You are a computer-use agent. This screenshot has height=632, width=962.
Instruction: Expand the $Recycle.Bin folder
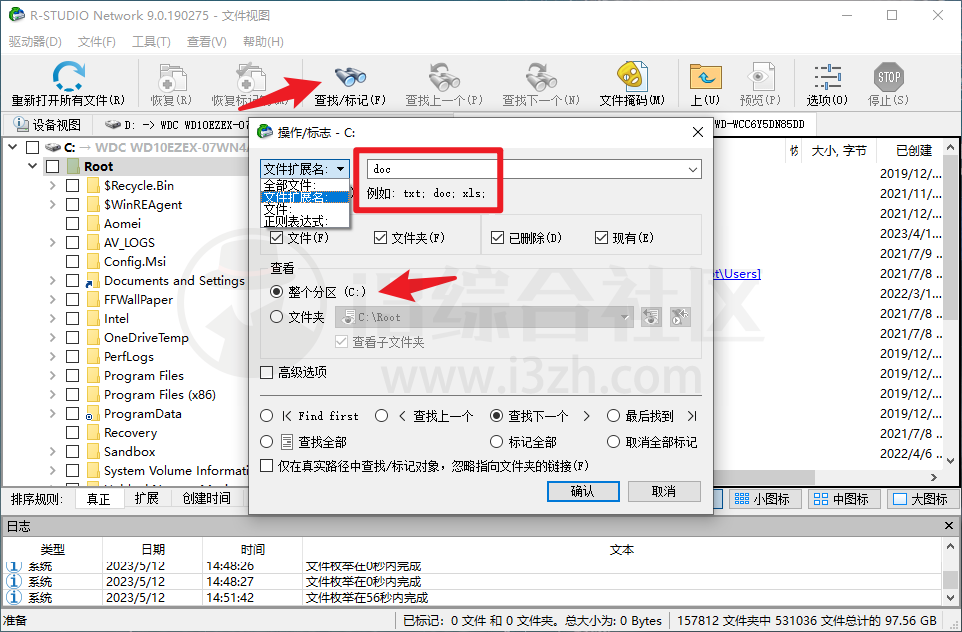pos(53,185)
